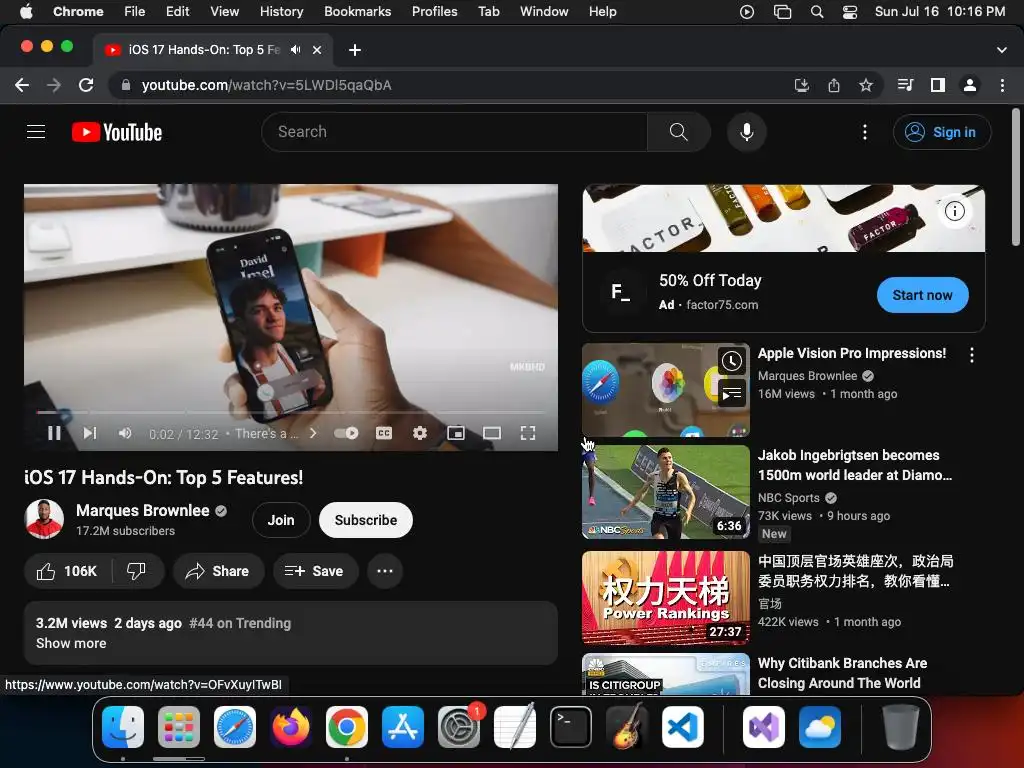The width and height of the screenshot is (1024, 768).
Task: Open YouTube settings three-dot menu
Action: (x=865, y=132)
